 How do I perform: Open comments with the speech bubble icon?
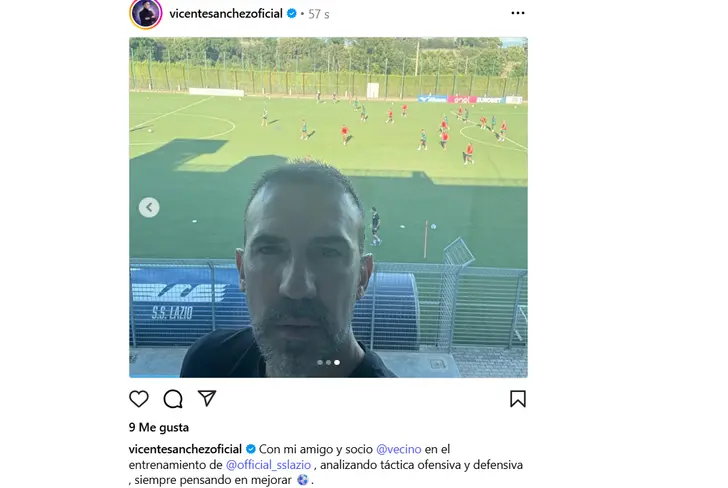[173, 399]
